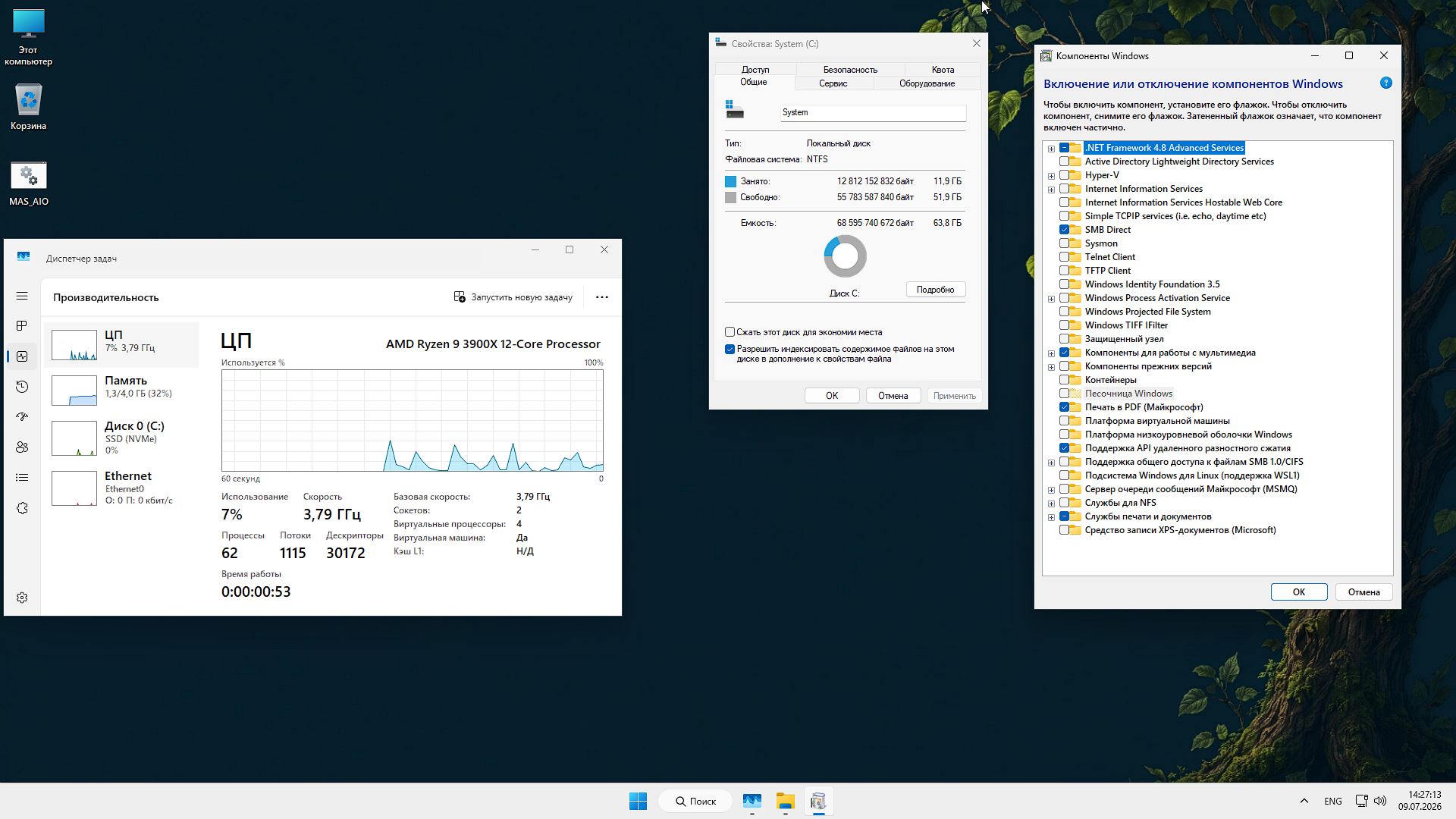The image size is (1456, 819).
Task: Expand Компоненты для работы с мультимедиа node
Action: click(1051, 353)
